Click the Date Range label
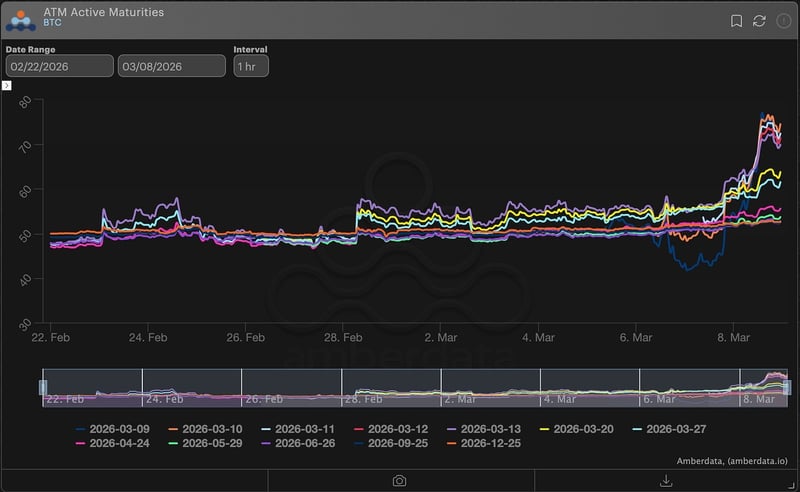This screenshot has height=492, width=800. click(x=30, y=50)
